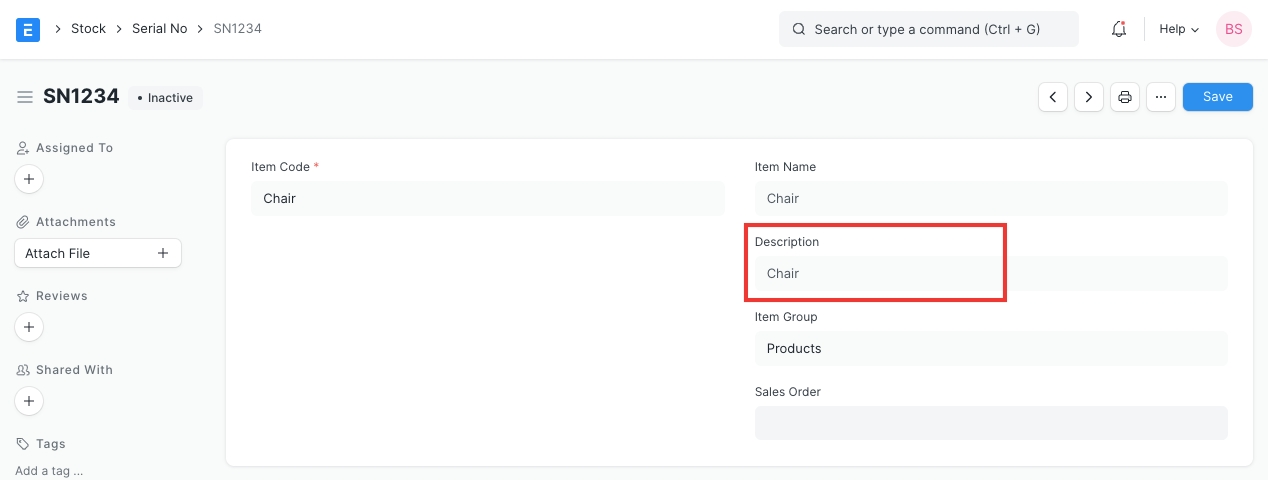Viewport: 1268px width, 480px height.
Task: Open the BS user avatar menu
Action: click(x=1233, y=29)
